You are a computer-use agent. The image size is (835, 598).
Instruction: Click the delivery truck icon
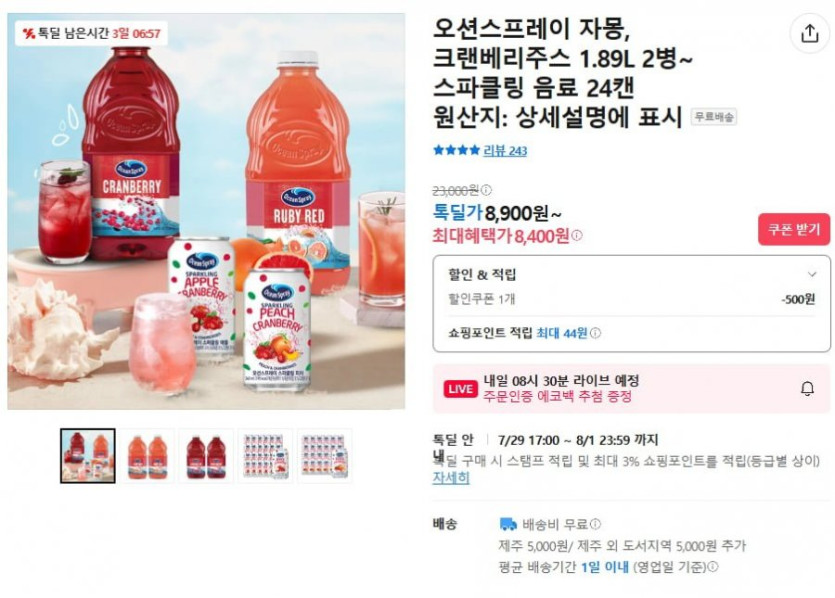[x=508, y=525]
